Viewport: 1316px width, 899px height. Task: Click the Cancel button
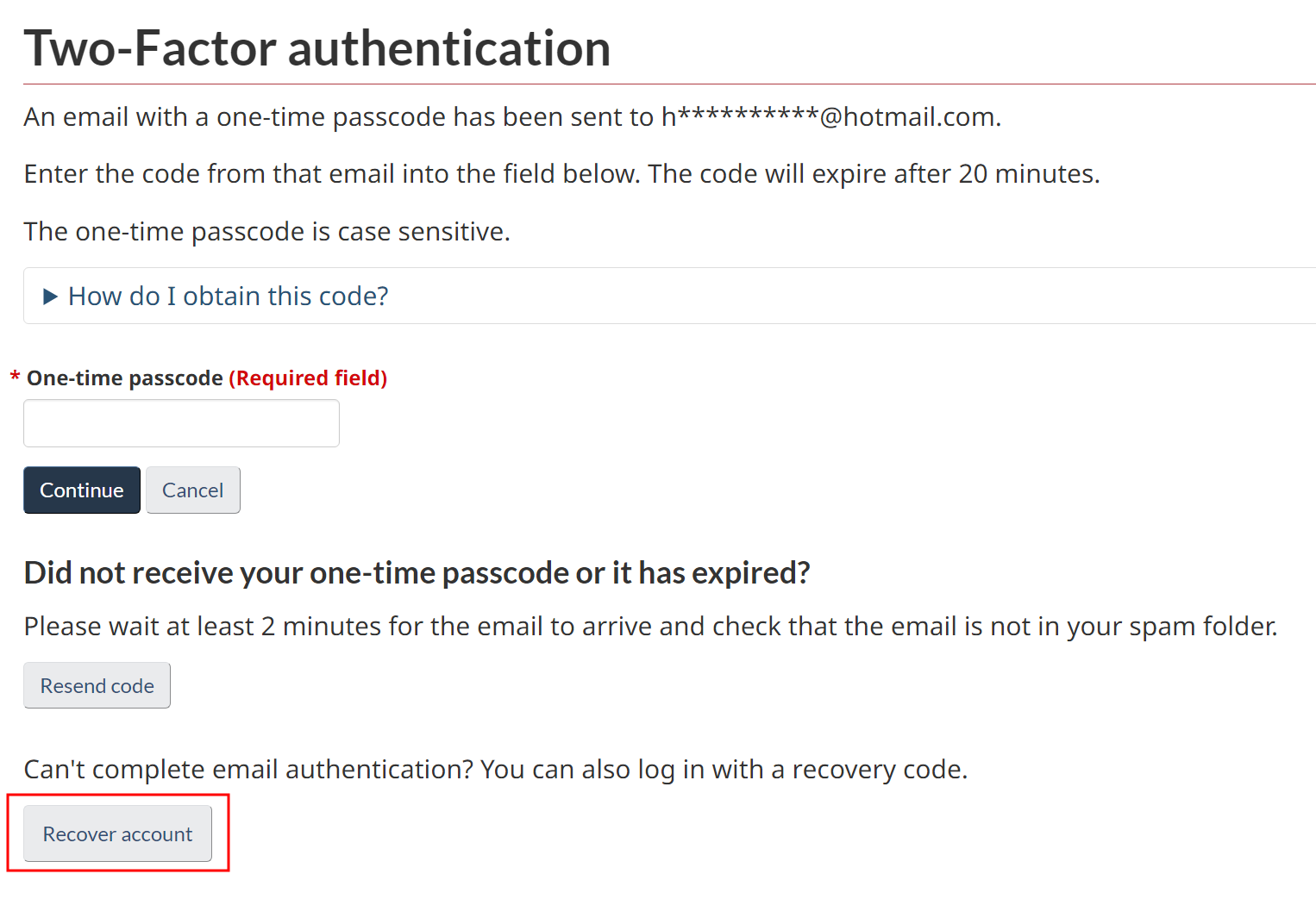tap(192, 490)
